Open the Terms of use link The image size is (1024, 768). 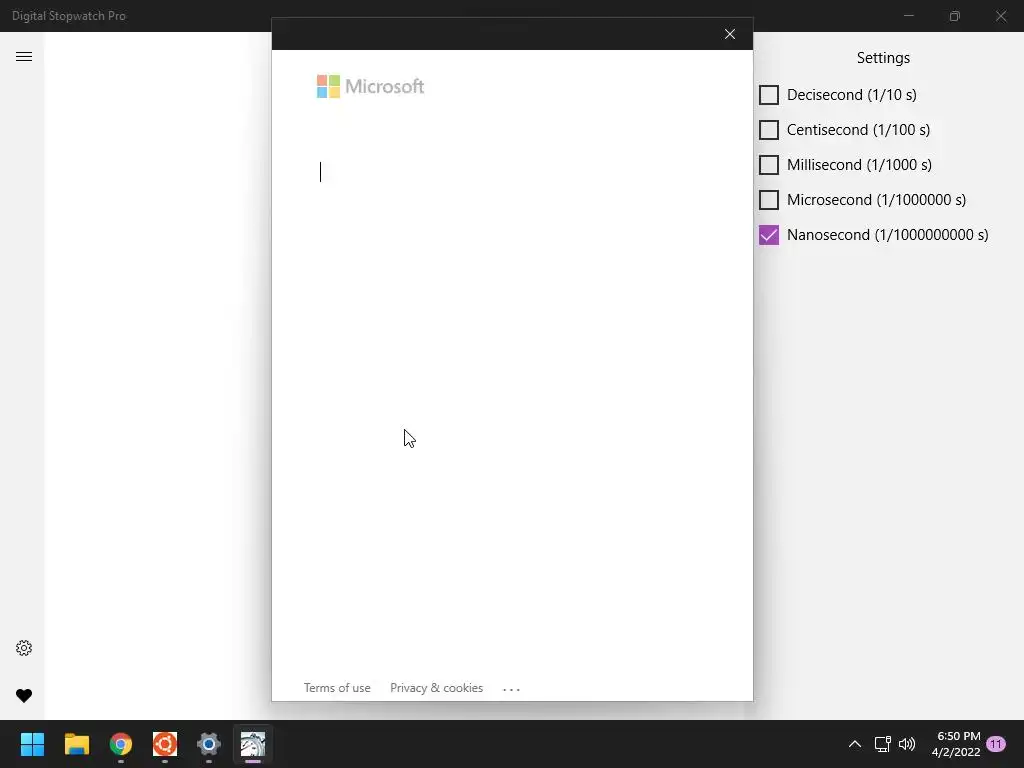pos(337,688)
